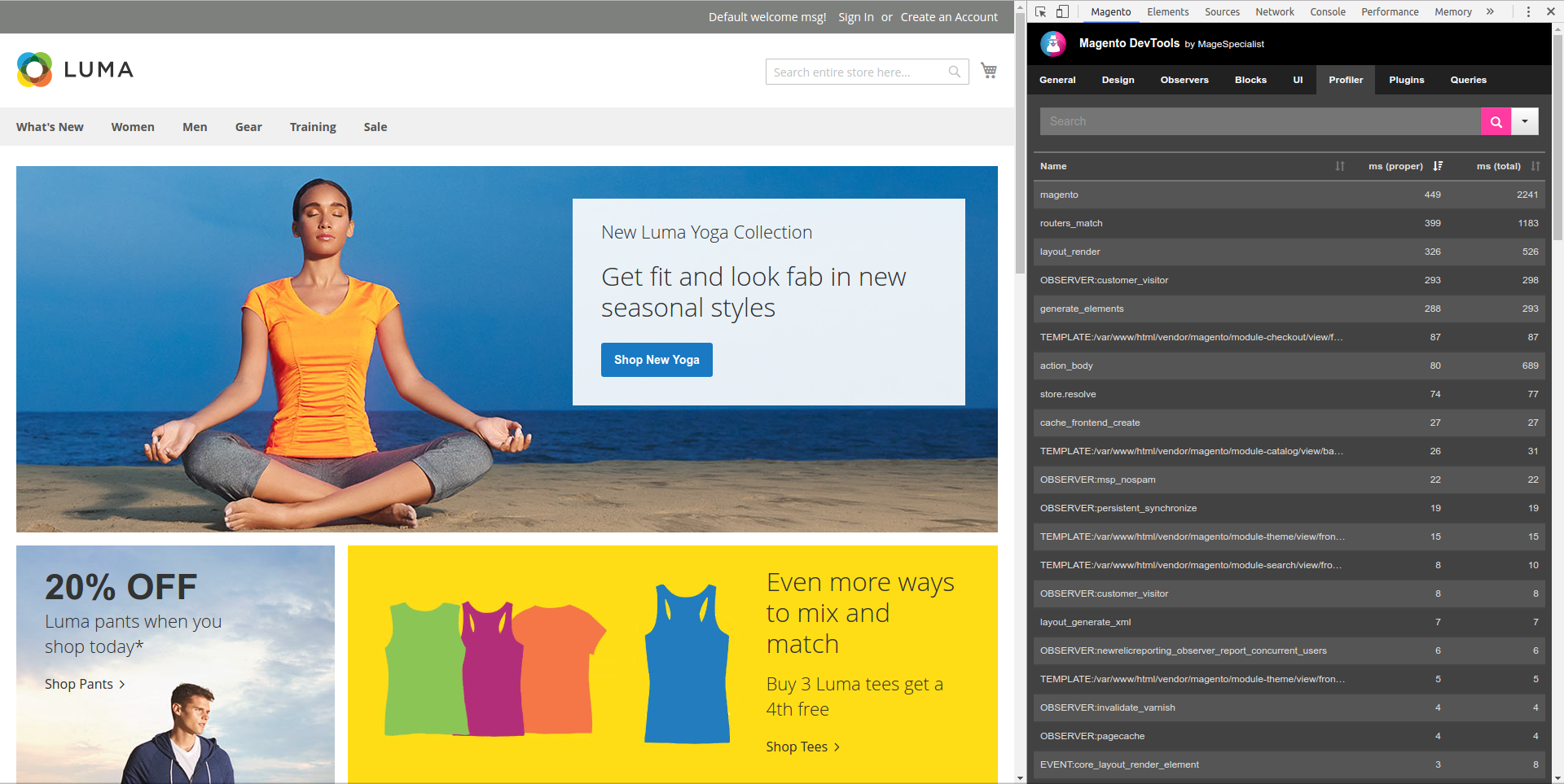Open the What's New menu

[x=50, y=127]
